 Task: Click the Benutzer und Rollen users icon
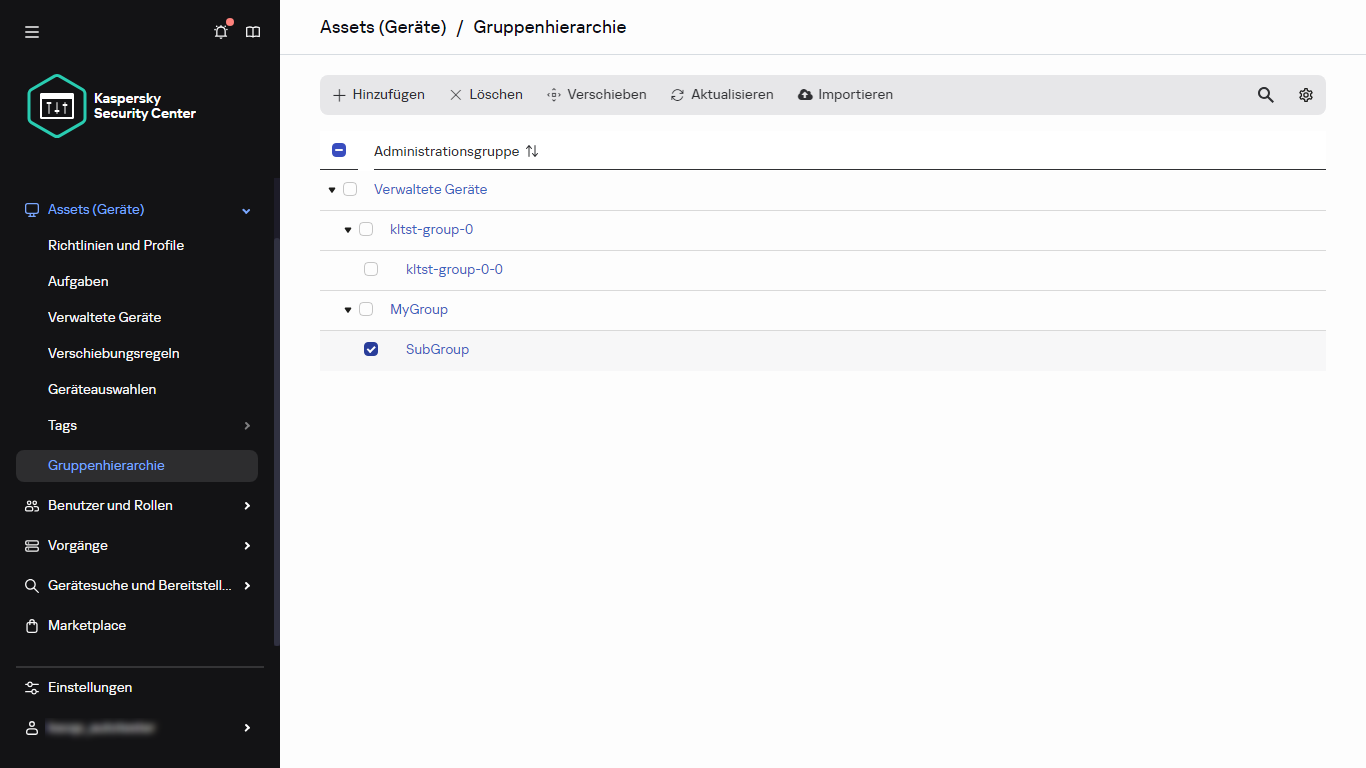[x=31, y=505]
